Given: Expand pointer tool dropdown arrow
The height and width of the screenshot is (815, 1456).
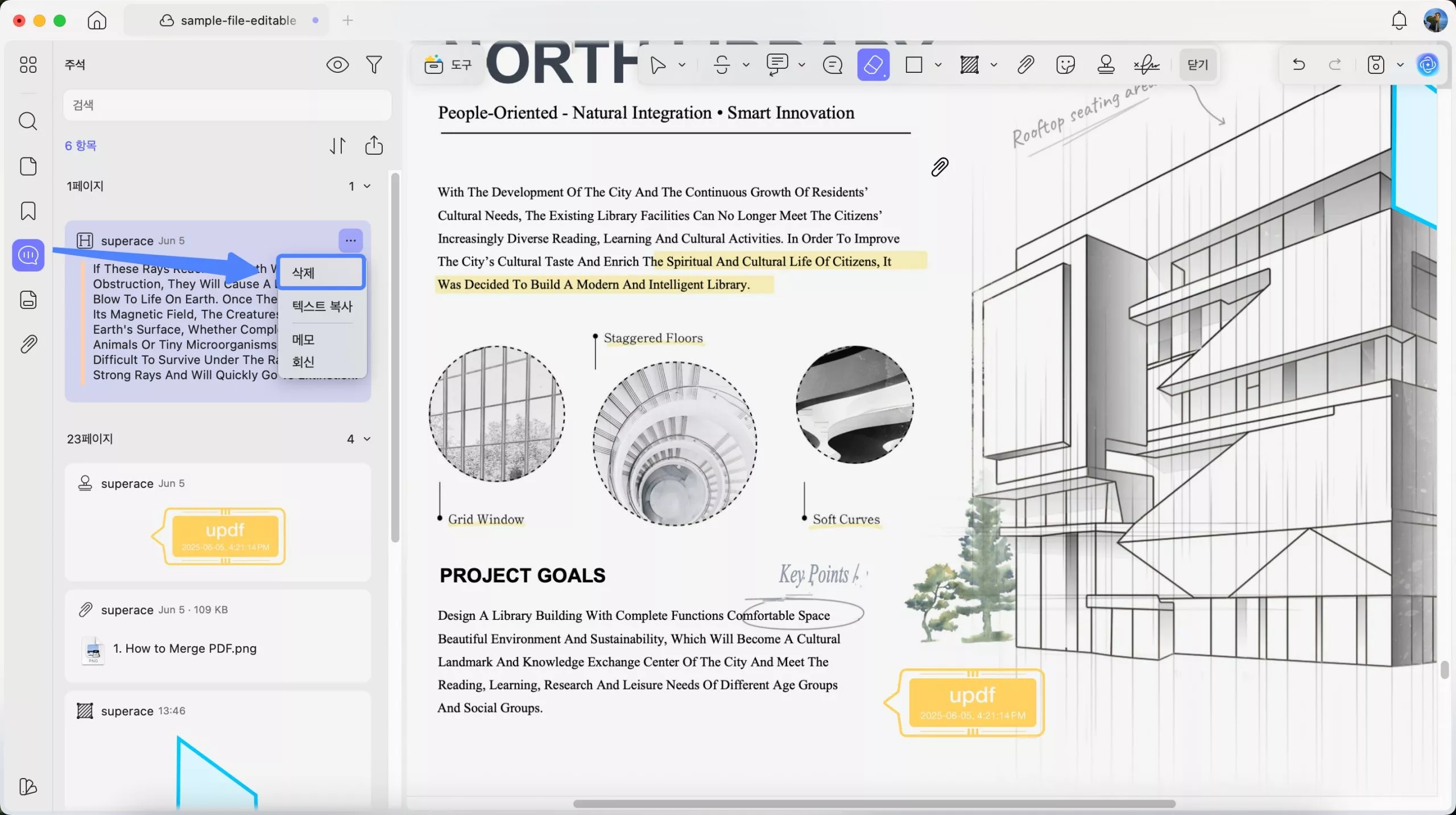Looking at the screenshot, I should (681, 65).
